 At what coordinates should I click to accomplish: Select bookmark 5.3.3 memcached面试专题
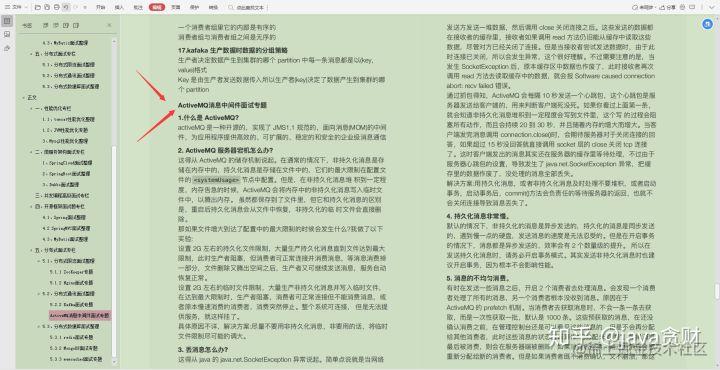click(x=76, y=359)
